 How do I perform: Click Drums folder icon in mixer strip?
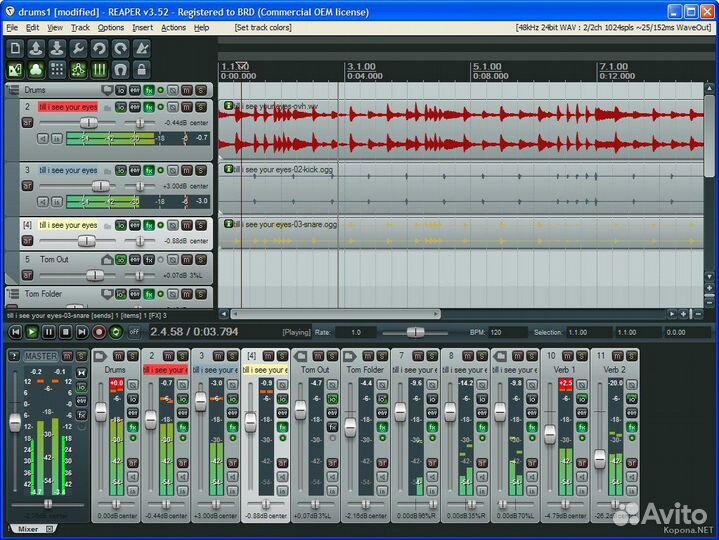(x=100, y=356)
